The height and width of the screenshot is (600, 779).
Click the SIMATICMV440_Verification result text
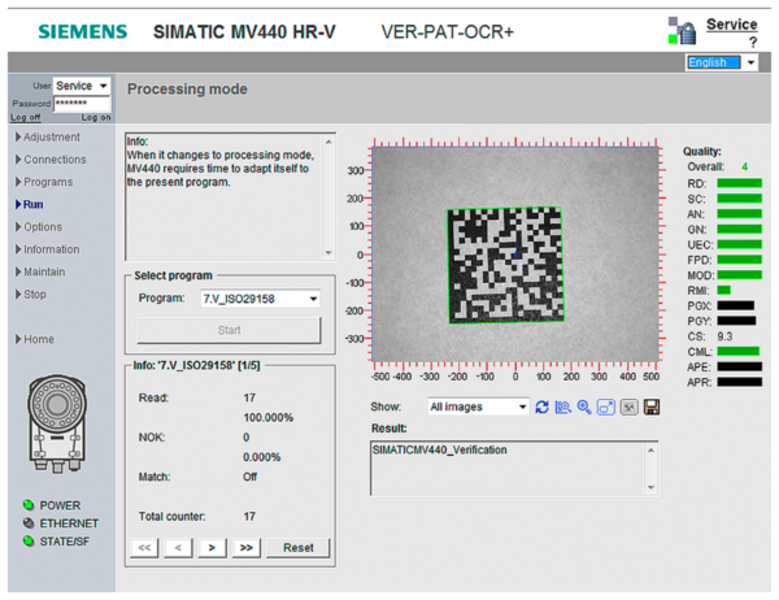[440, 450]
